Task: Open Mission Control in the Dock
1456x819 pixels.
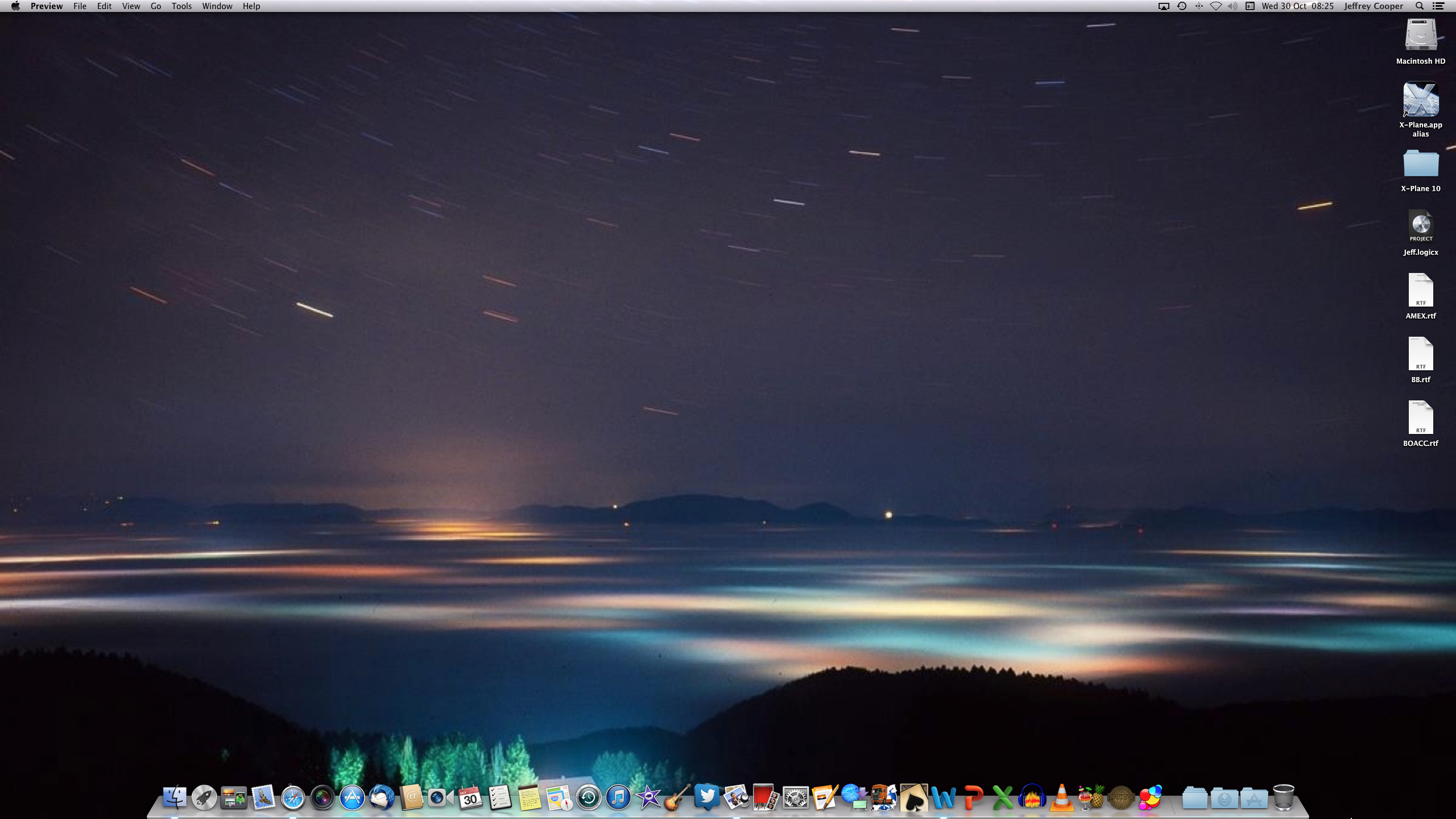Action: (234, 797)
